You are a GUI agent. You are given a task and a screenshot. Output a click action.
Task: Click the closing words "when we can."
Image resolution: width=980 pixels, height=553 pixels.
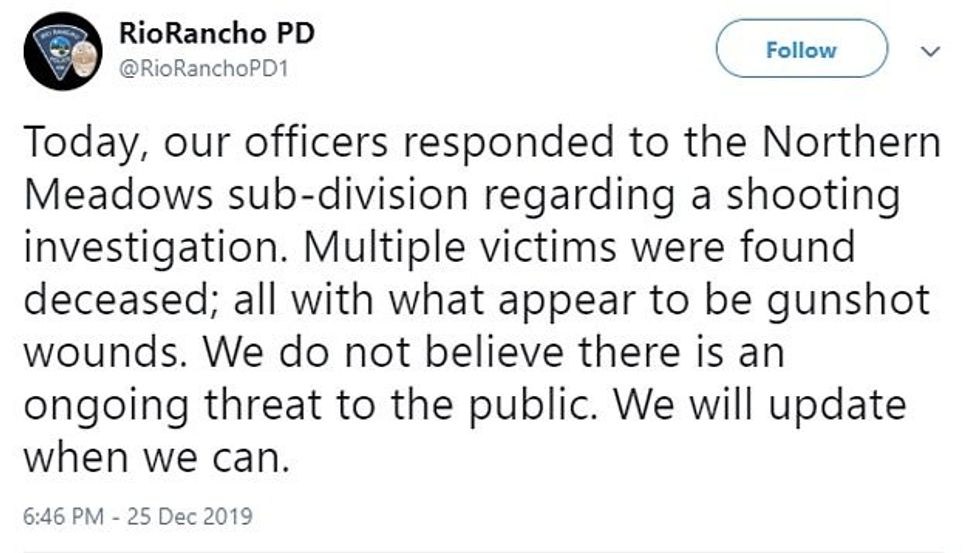pyautogui.click(x=157, y=457)
